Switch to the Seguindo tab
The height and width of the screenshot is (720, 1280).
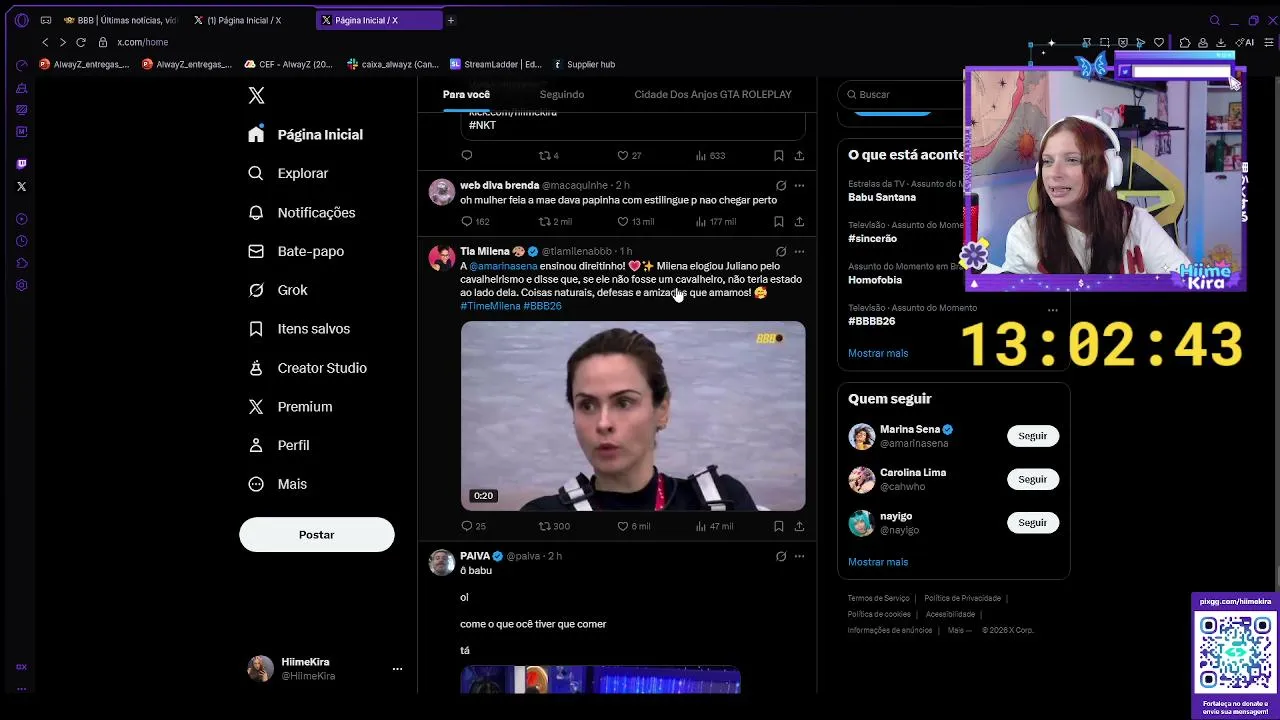(x=561, y=94)
